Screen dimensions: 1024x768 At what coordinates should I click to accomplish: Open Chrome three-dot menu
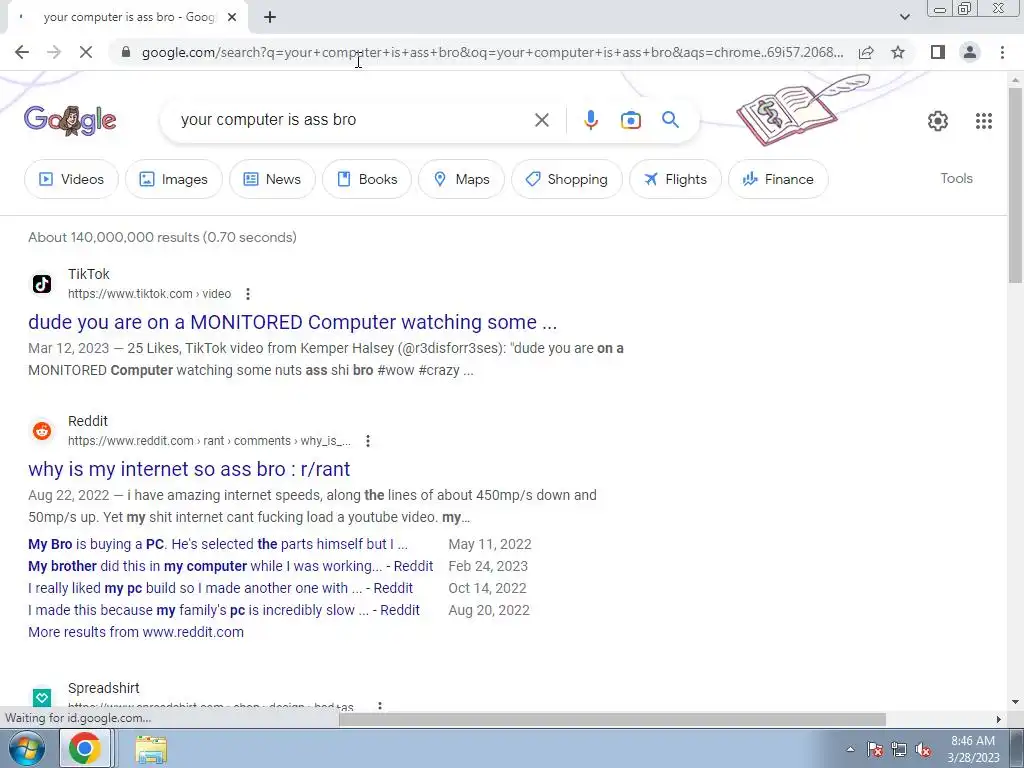click(1002, 52)
